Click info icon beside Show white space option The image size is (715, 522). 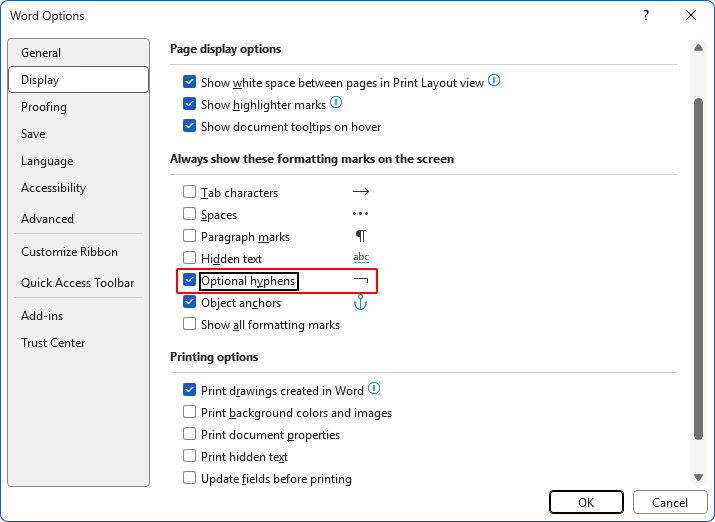(494, 82)
